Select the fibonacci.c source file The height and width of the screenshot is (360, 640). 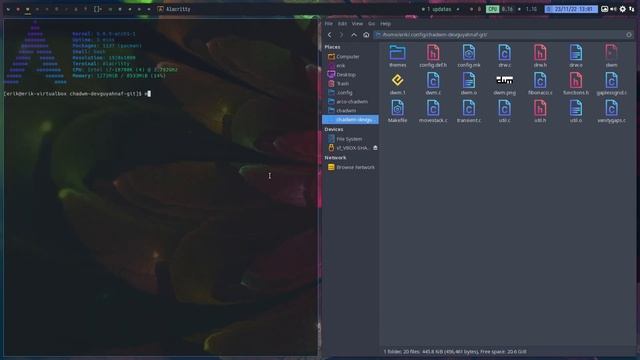pos(540,84)
